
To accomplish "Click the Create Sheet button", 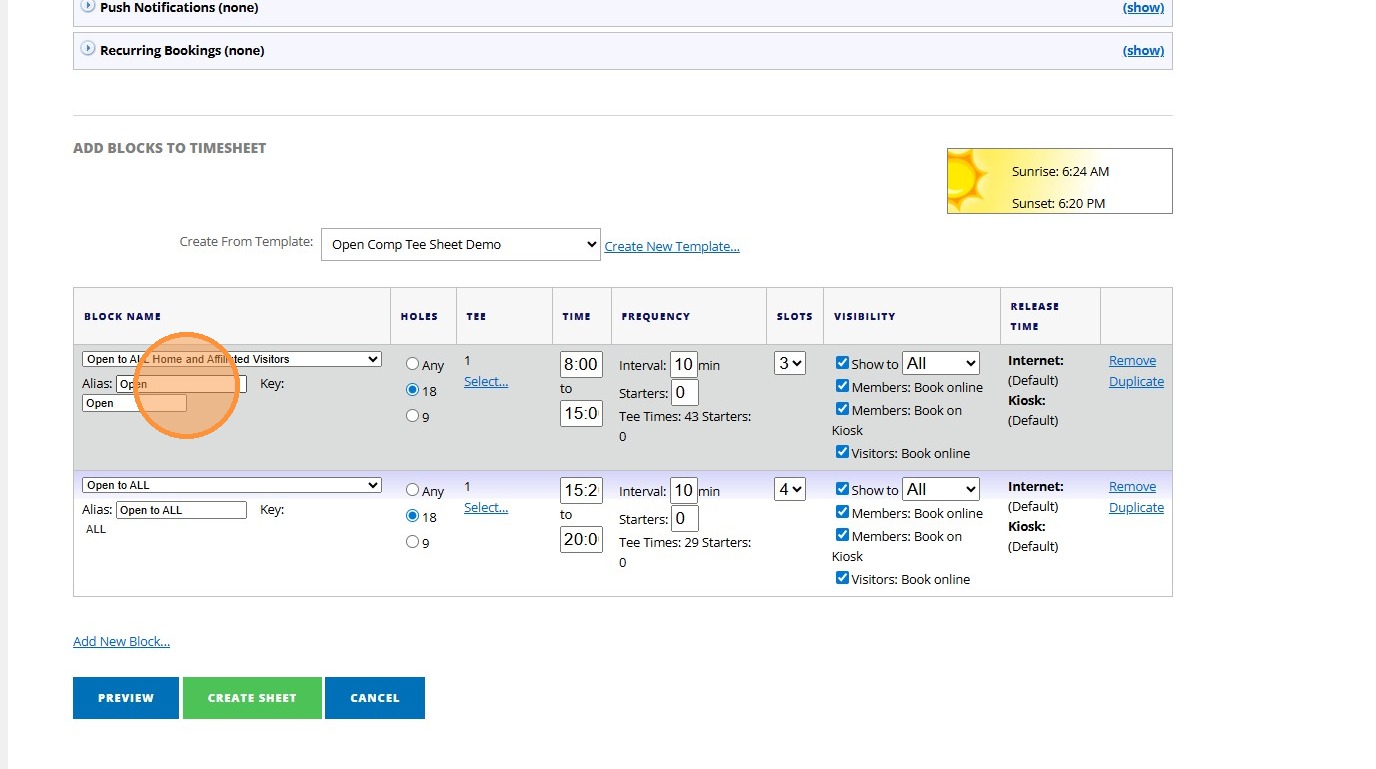I will coord(252,698).
